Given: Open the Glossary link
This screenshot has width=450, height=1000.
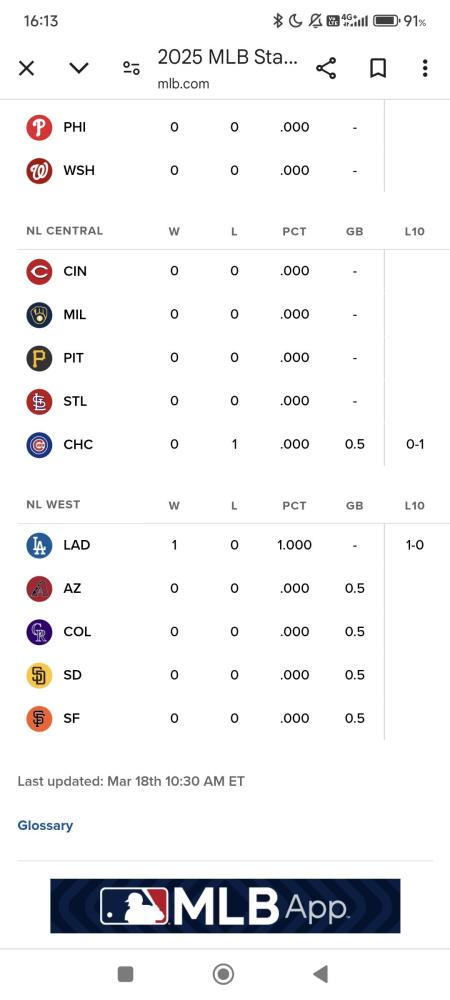Looking at the screenshot, I should [x=45, y=825].
